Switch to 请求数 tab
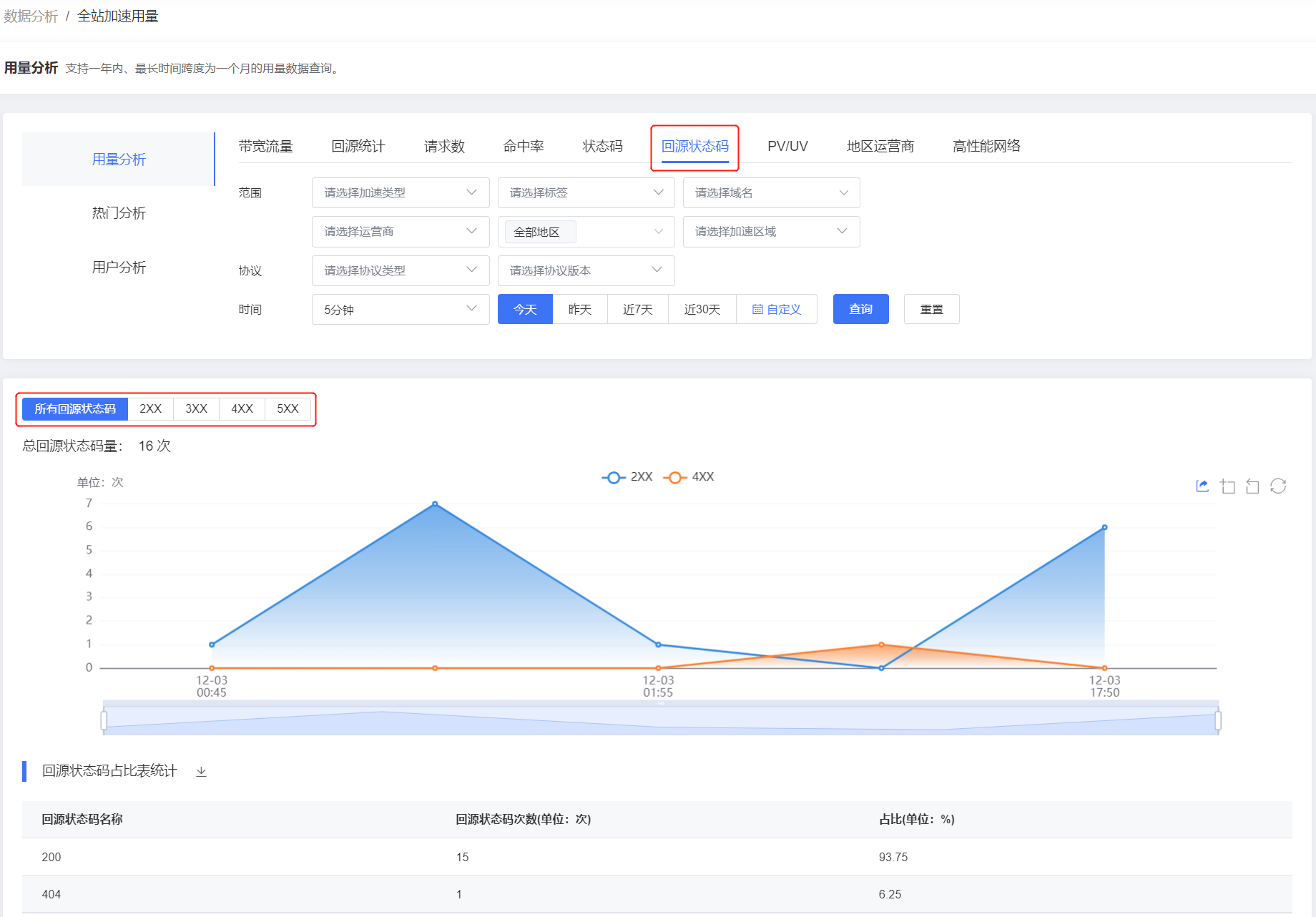The image size is (1316, 917). pyautogui.click(x=444, y=146)
